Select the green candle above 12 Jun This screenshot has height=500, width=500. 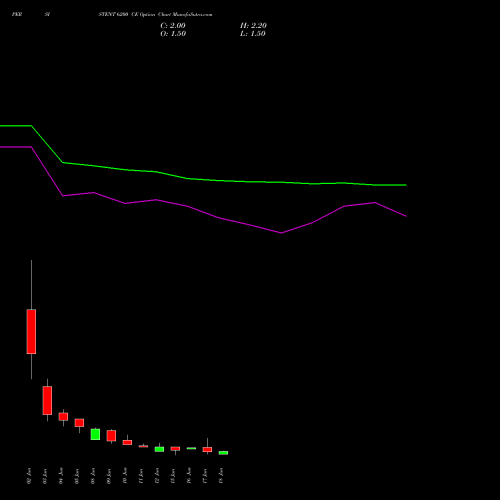(x=159, y=449)
